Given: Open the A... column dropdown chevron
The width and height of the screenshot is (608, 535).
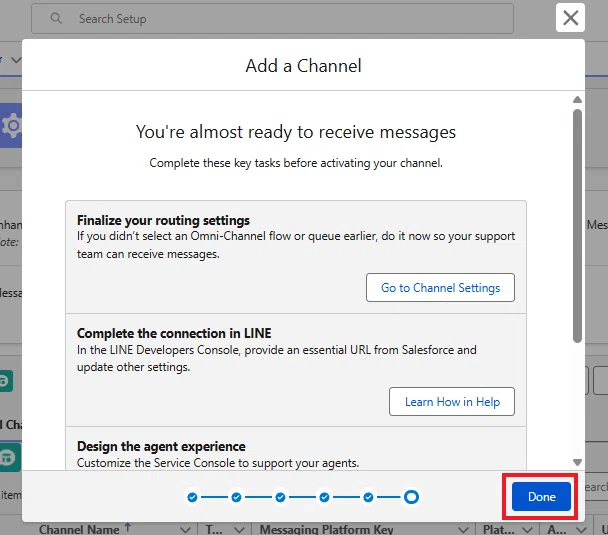Looking at the screenshot, I should tap(581, 530).
